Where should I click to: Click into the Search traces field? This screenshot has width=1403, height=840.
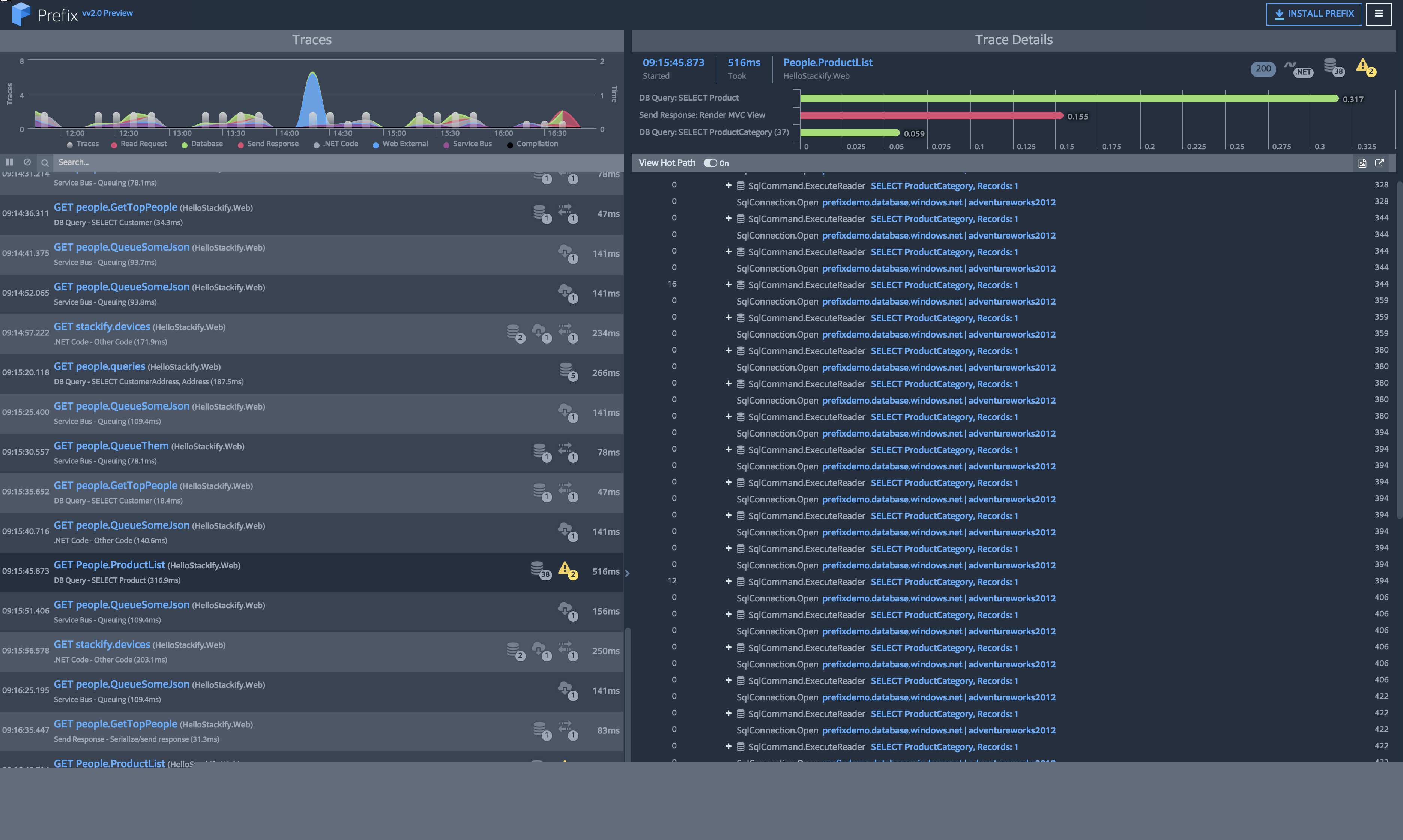point(283,162)
